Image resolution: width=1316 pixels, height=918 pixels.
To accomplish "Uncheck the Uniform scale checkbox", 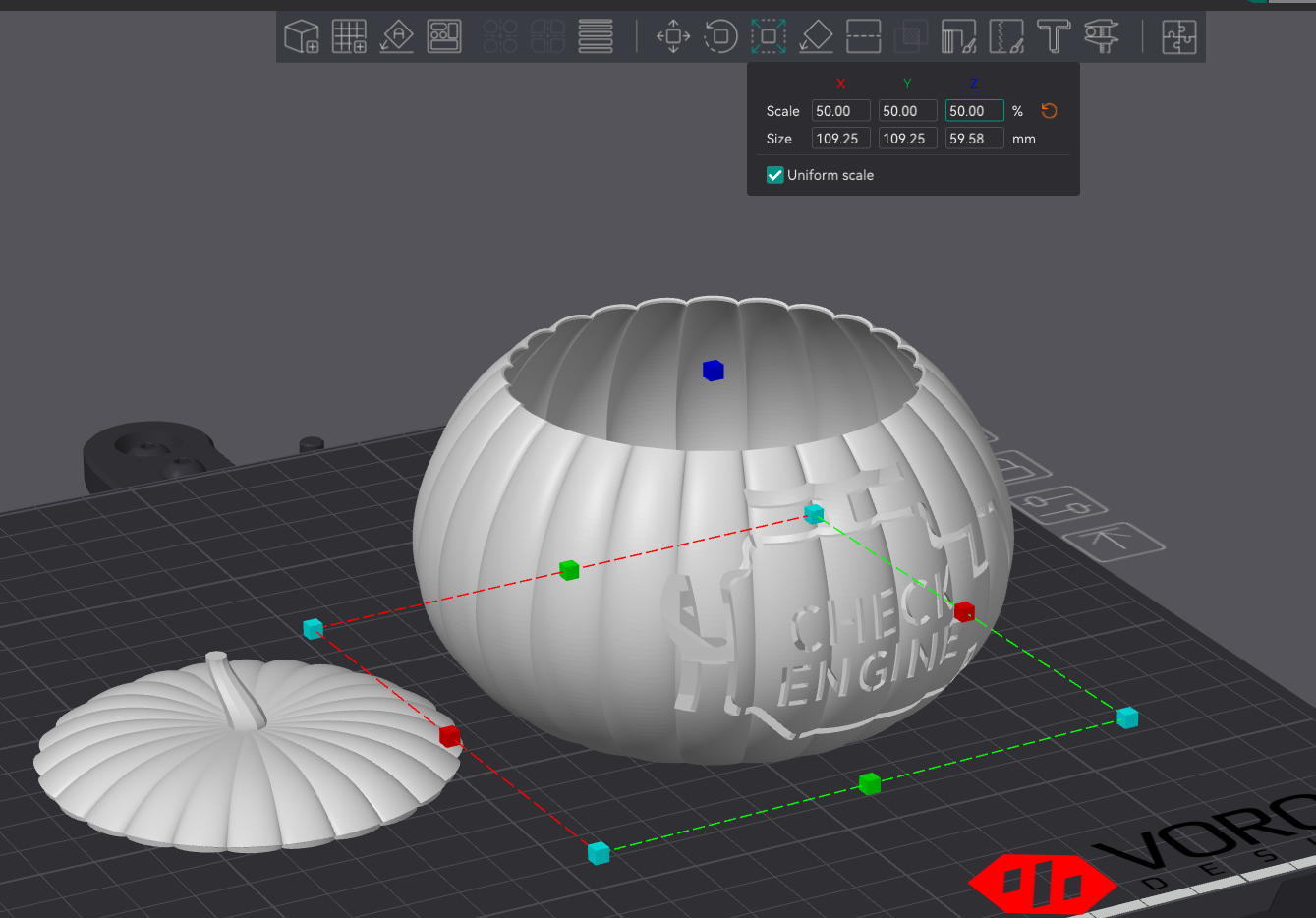I will [x=774, y=175].
